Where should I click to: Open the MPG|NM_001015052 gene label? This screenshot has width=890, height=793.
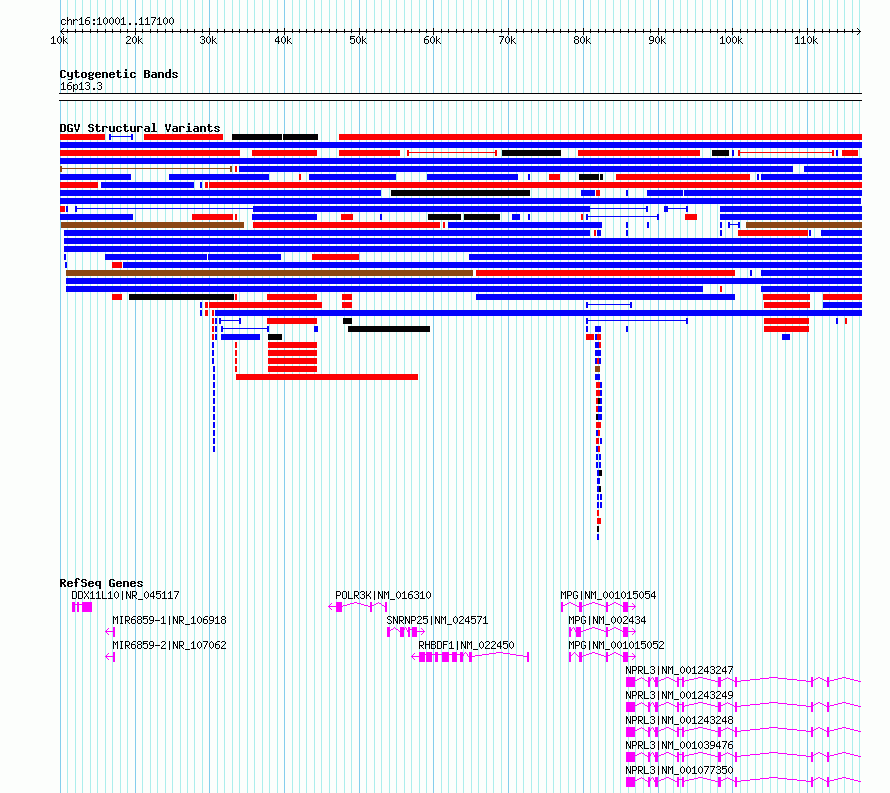pyautogui.click(x=616, y=645)
